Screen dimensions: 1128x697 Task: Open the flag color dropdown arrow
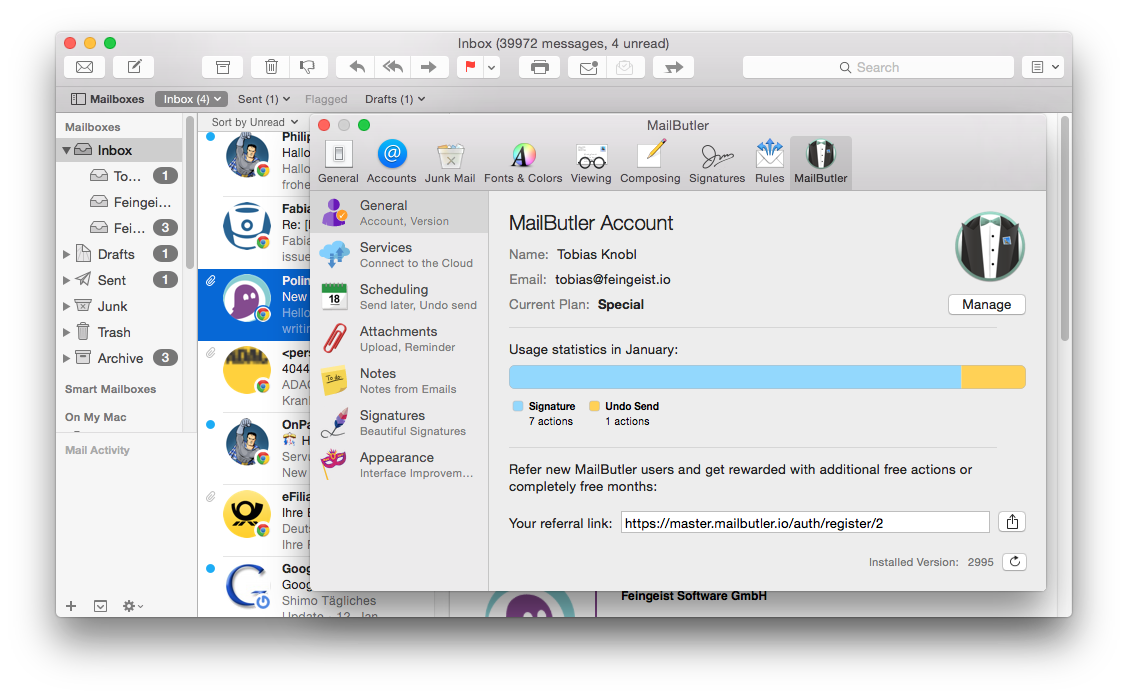tap(491, 67)
